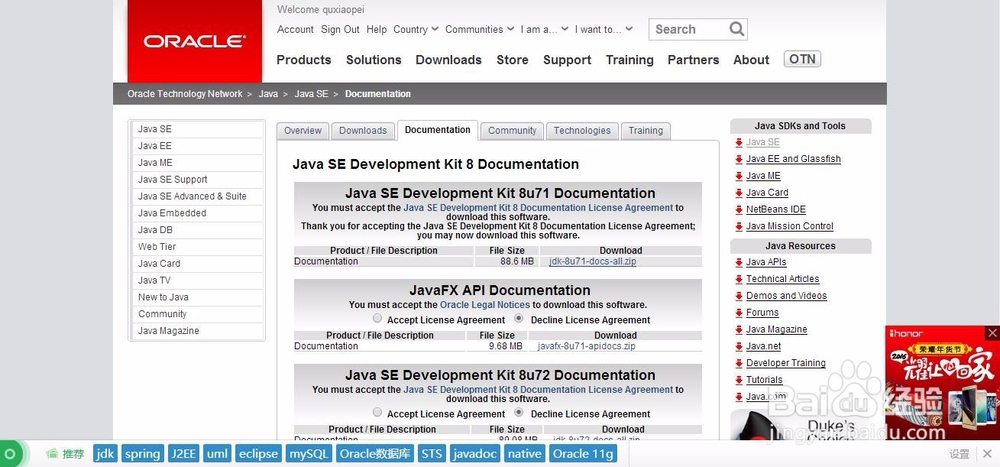Open the Oracle Legal Notices link
This screenshot has width=1000, height=467.
(x=485, y=305)
